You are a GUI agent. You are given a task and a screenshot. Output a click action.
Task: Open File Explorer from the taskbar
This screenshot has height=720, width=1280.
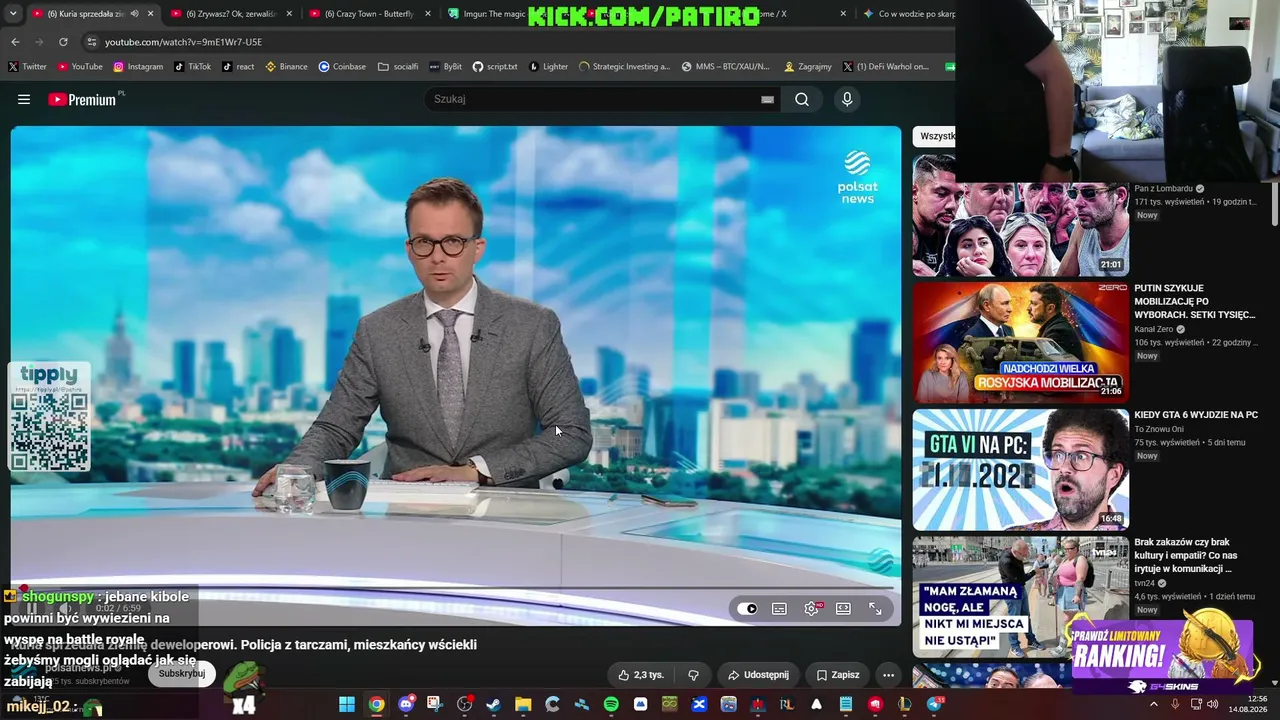523,705
